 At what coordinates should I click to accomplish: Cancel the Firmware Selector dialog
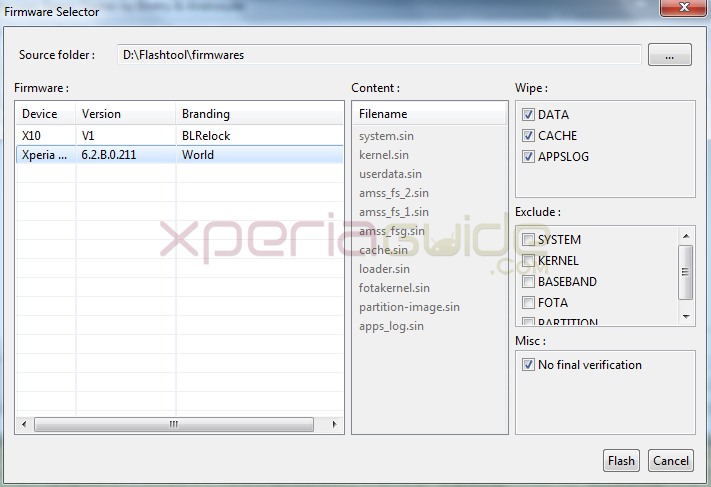pos(671,461)
